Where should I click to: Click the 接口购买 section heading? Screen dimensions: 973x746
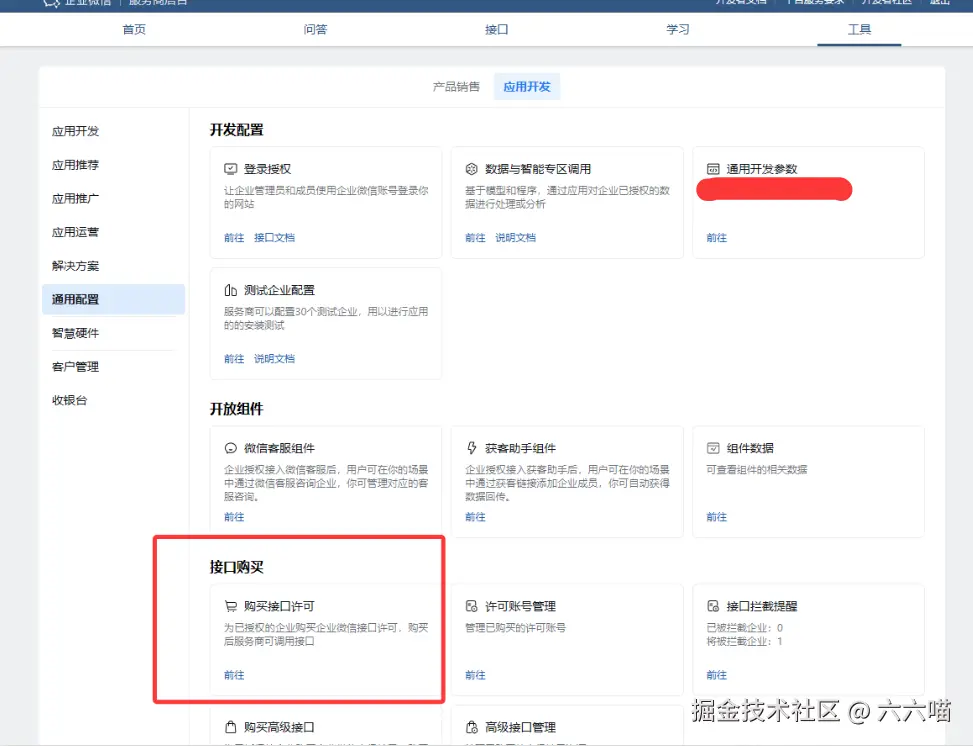click(x=236, y=567)
